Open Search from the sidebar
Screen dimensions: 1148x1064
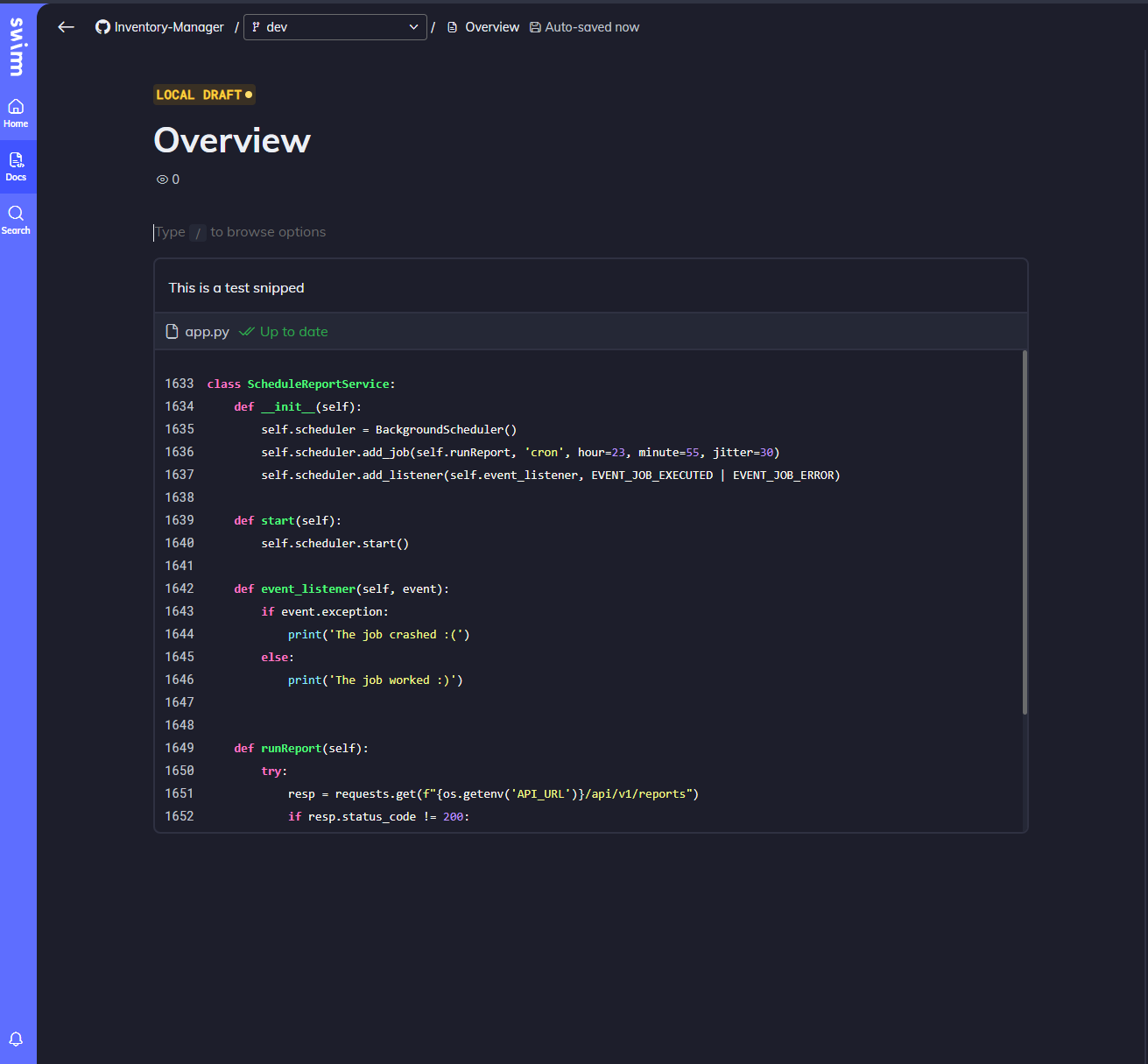coord(16,220)
